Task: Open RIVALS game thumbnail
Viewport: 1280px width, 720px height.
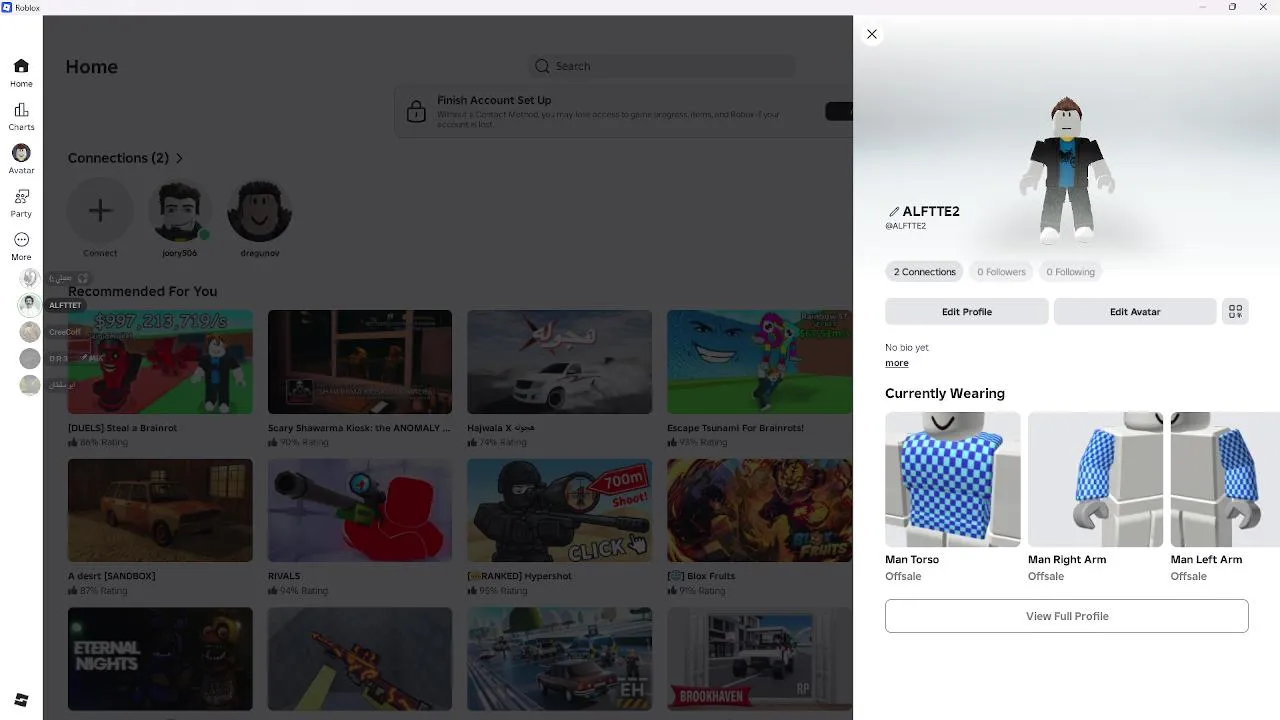Action: (360, 510)
